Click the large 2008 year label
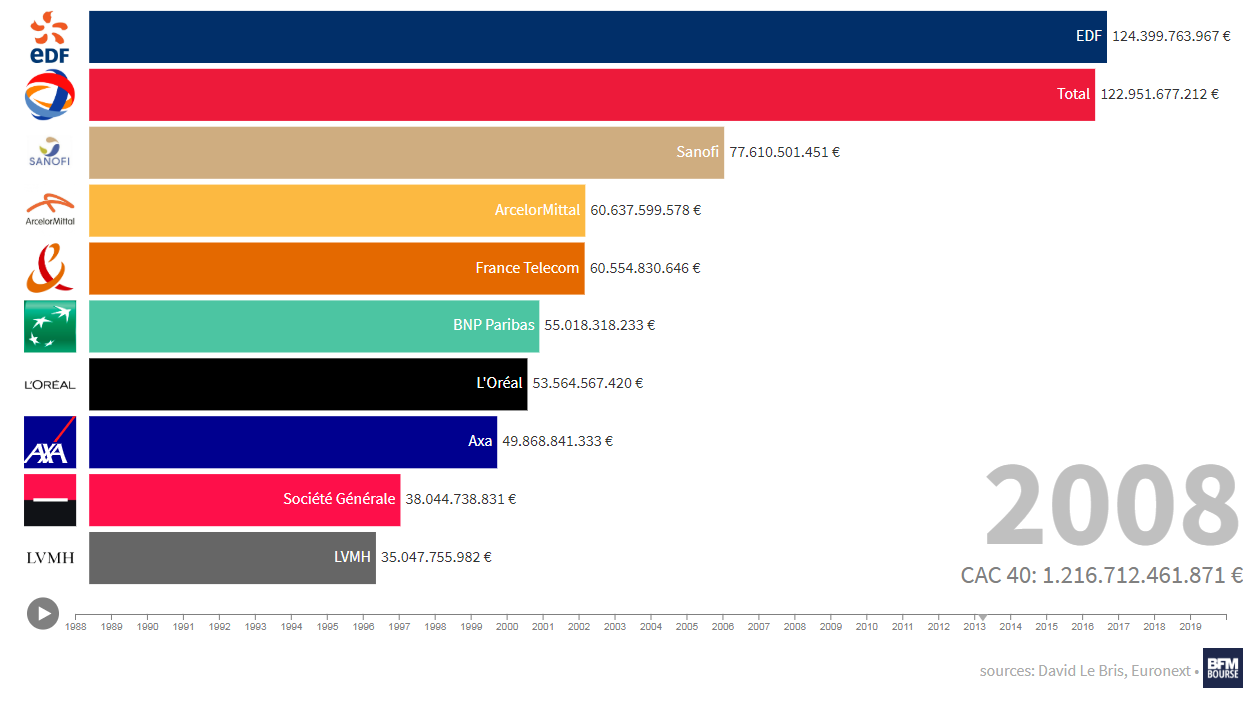This screenshot has width=1248, height=702. tap(1112, 507)
